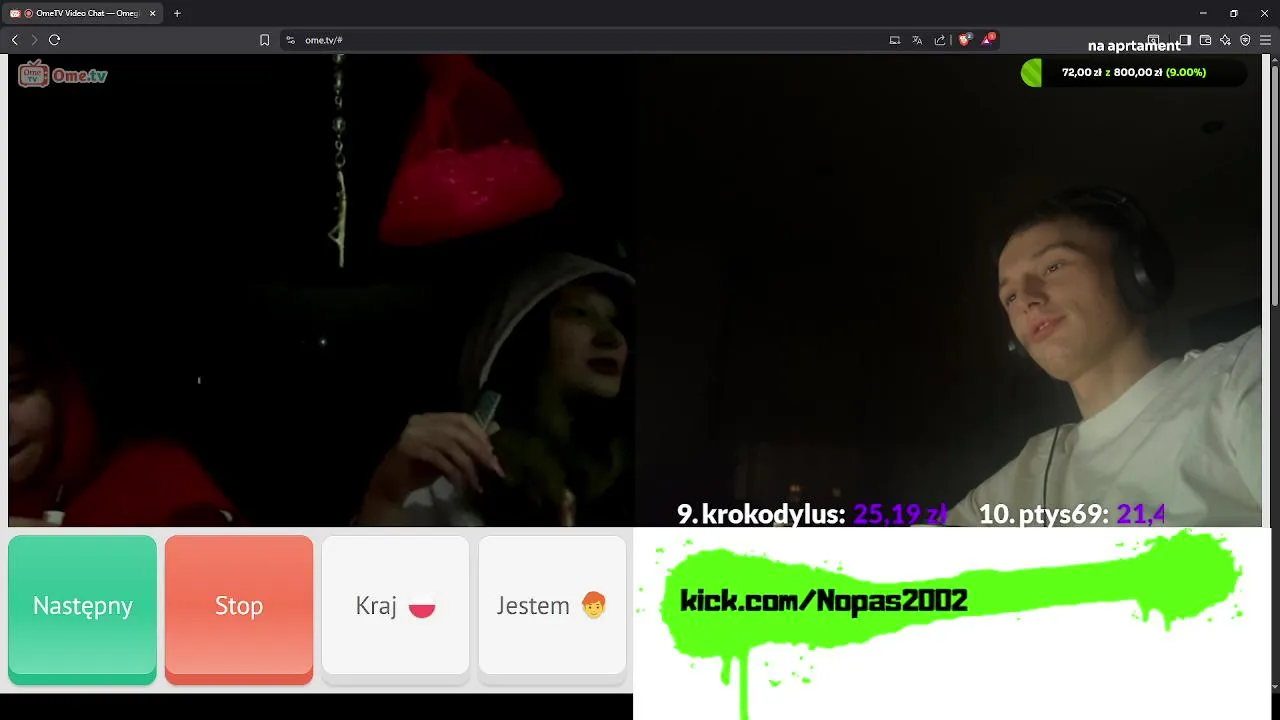Close the OmeTV Video Chat tab
The width and height of the screenshot is (1280, 720).
pos(152,13)
